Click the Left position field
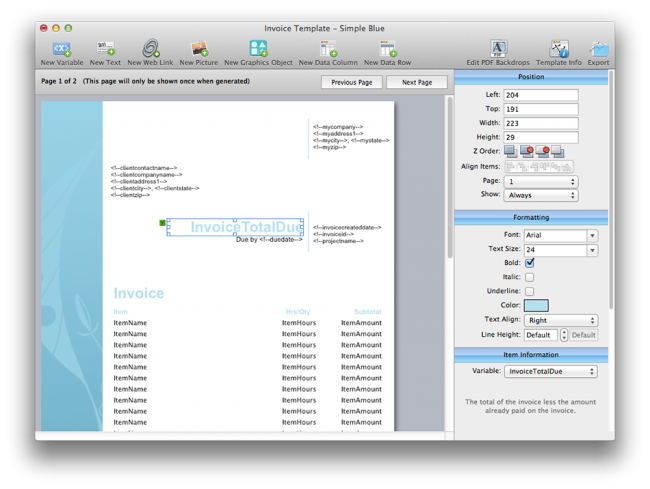This screenshot has height=489, width=650. [541, 95]
